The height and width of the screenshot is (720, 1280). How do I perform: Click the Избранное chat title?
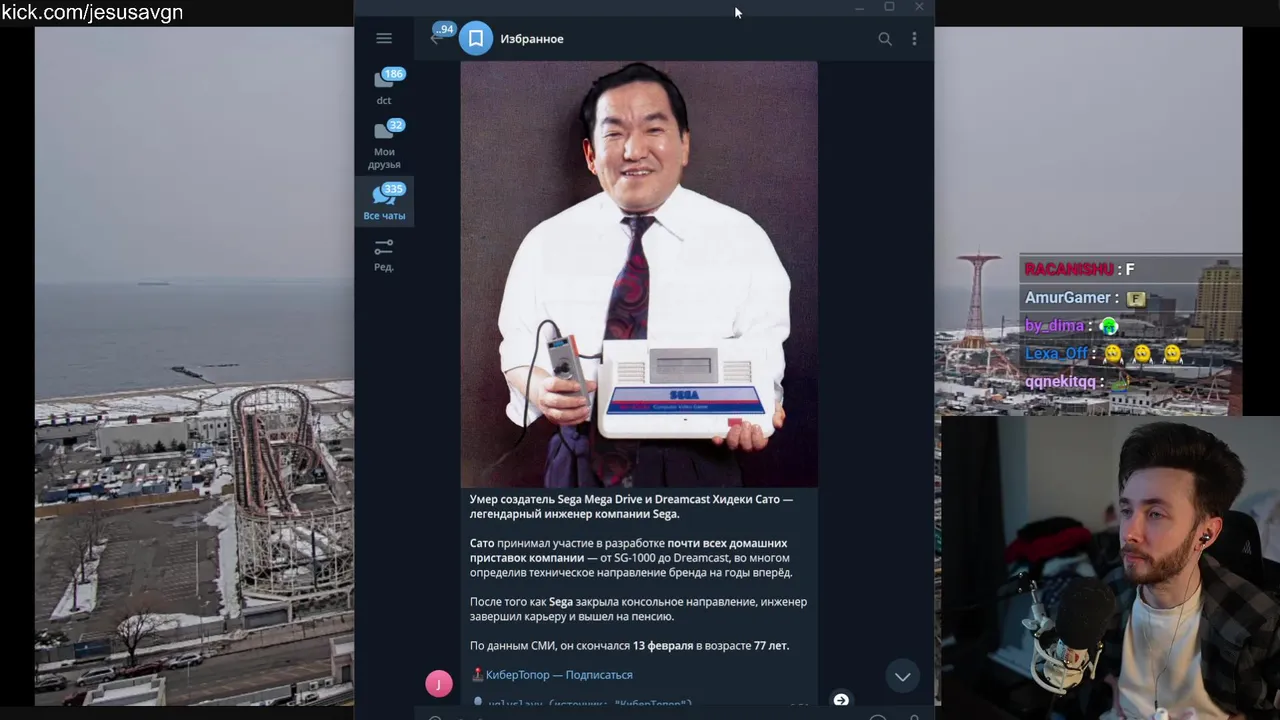coord(532,39)
